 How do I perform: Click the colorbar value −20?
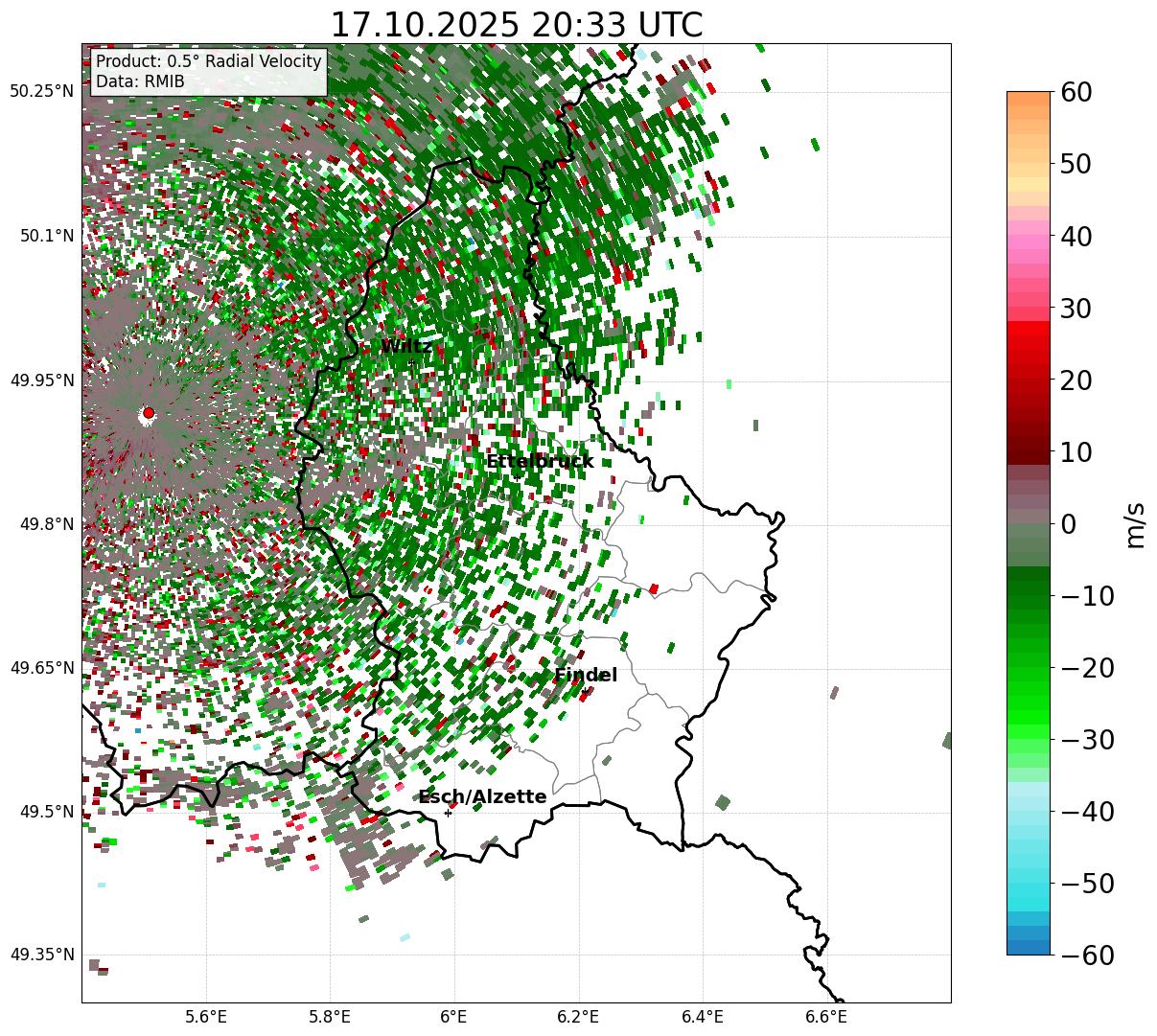point(1088,667)
